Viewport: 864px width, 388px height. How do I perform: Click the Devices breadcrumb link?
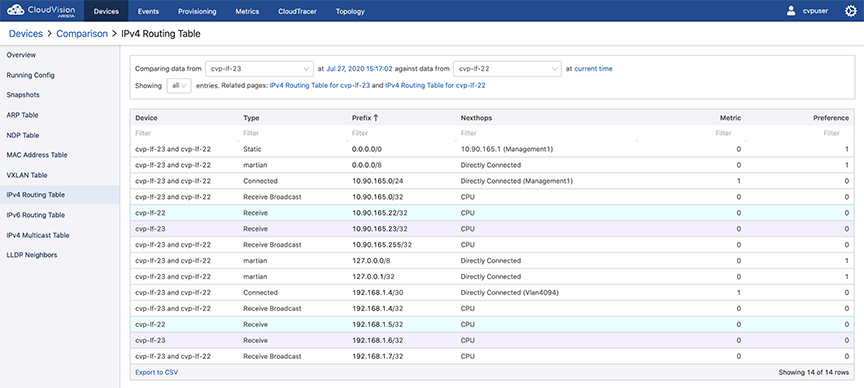point(26,34)
